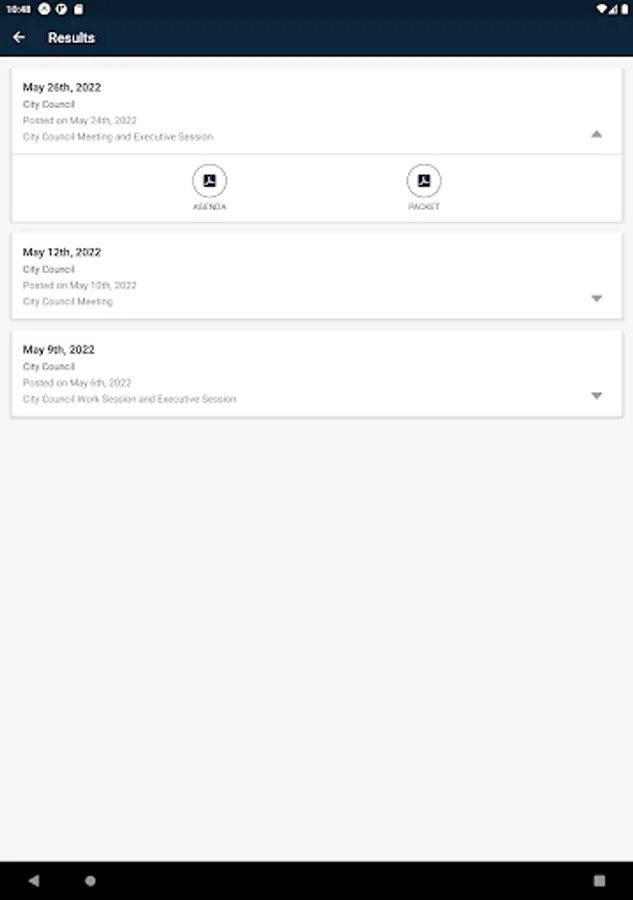This screenshot has height=900, width=633.
Task: Tap the Results page title
Action: [72, 38]
